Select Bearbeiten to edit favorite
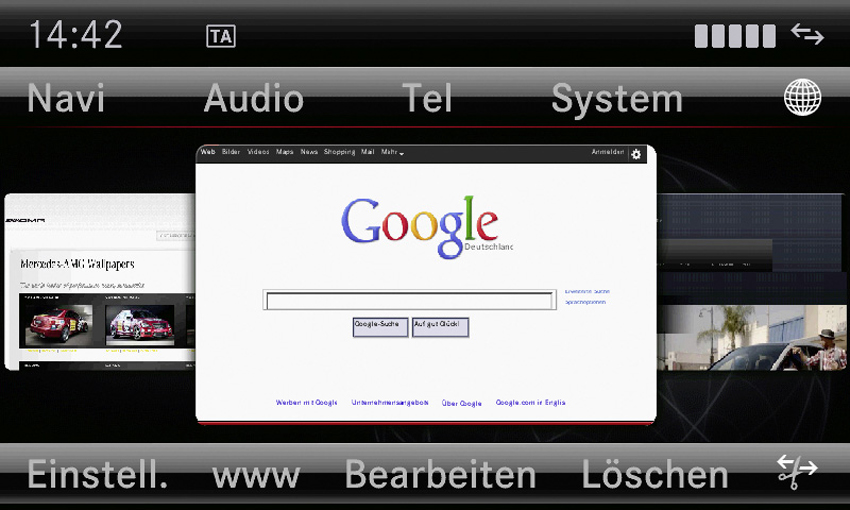The height and width of the screenshot is (510, 850). pyautogui.click(x=440, y=475)
